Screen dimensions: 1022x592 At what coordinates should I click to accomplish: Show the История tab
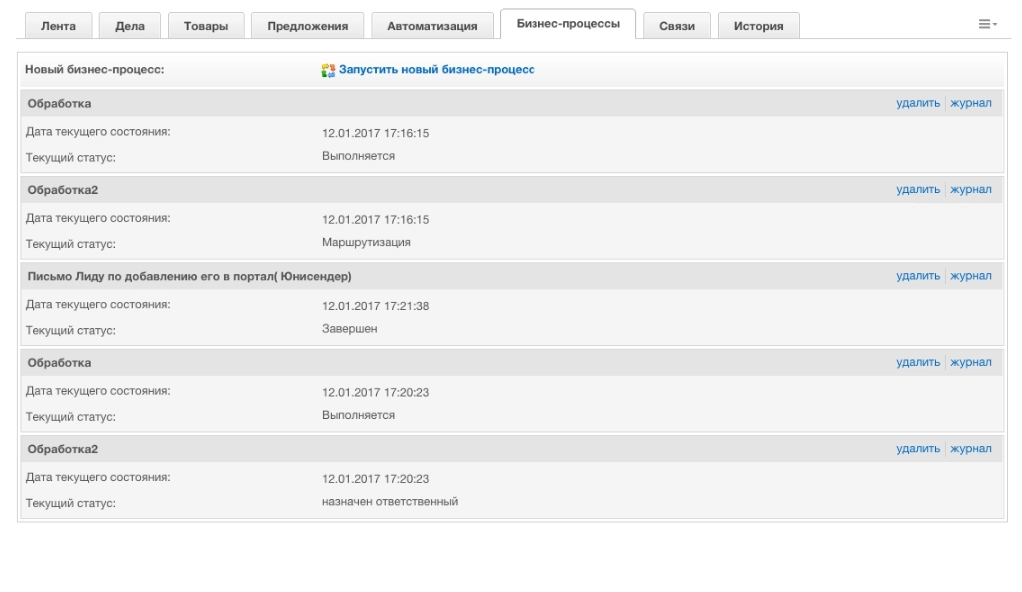758,27
